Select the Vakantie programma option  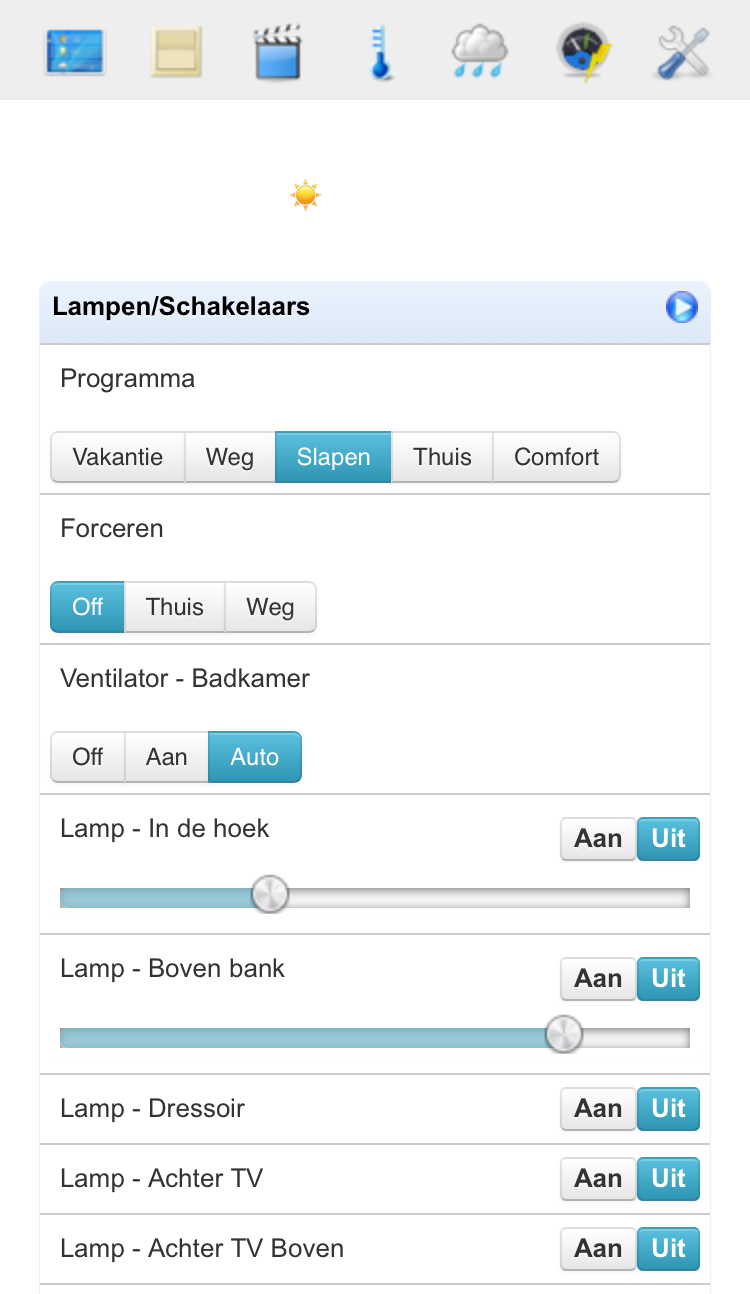point(118,457)
